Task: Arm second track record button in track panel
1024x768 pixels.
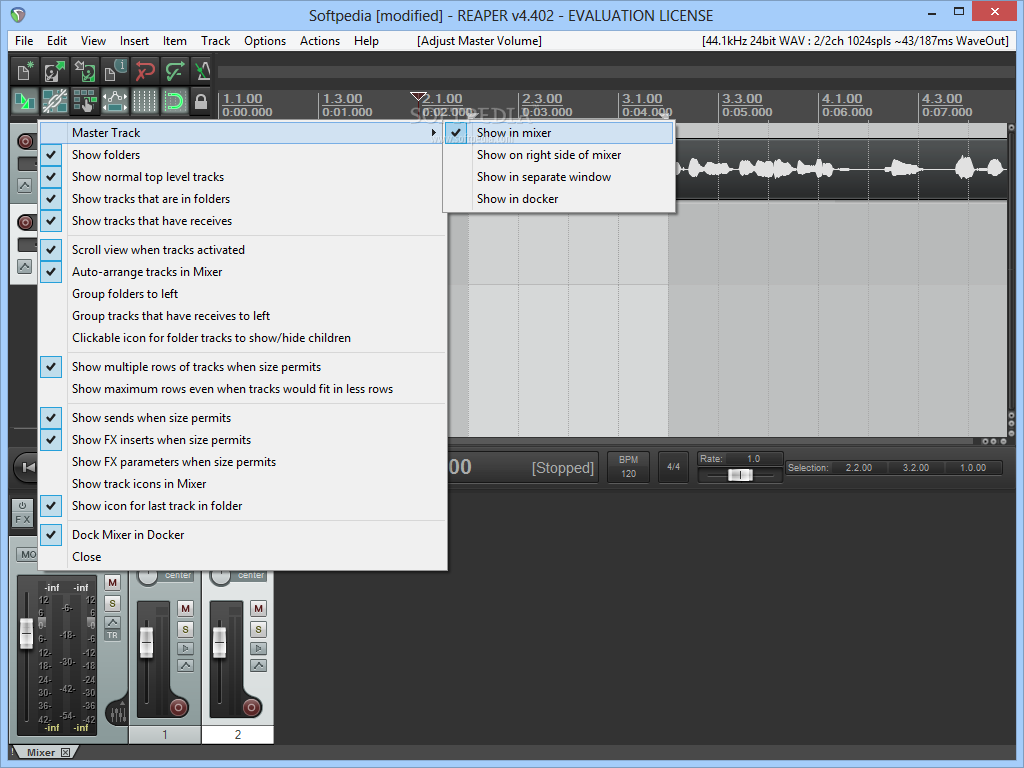Action: [26, 222]
